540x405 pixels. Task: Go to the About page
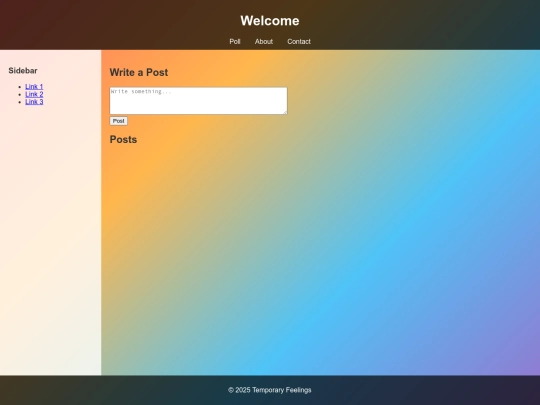264,41
